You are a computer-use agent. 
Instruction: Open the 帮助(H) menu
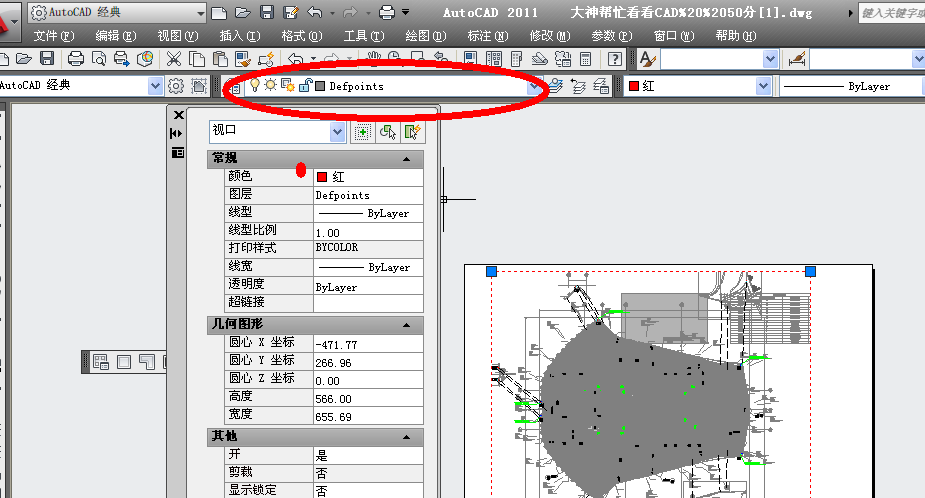(x=736, y=36)
